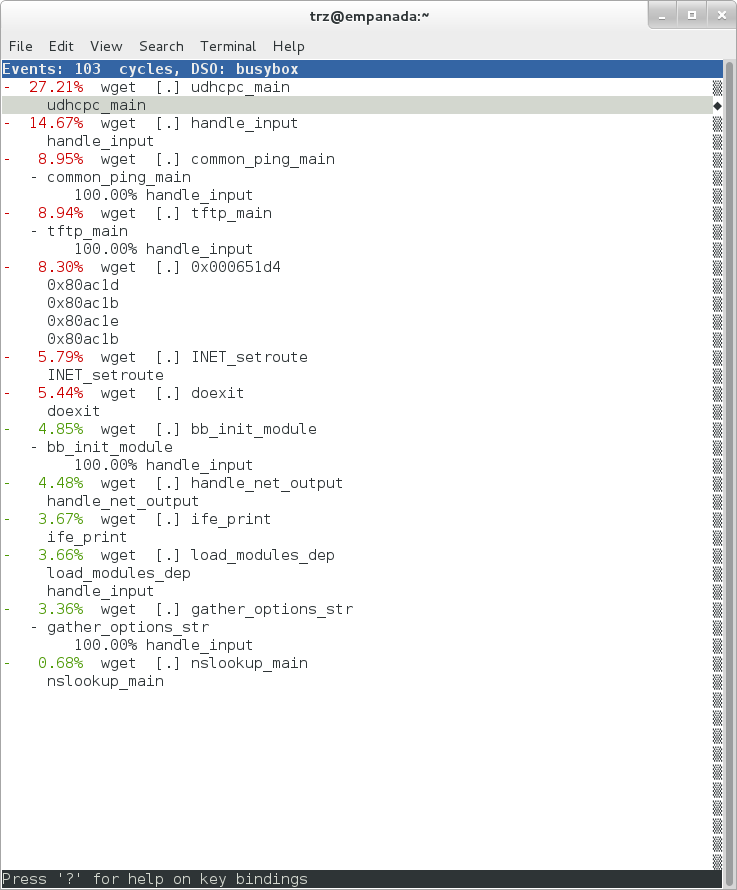Open the View menu
Image resolution: width=737 pixels, height=890 pixels.
106,46
